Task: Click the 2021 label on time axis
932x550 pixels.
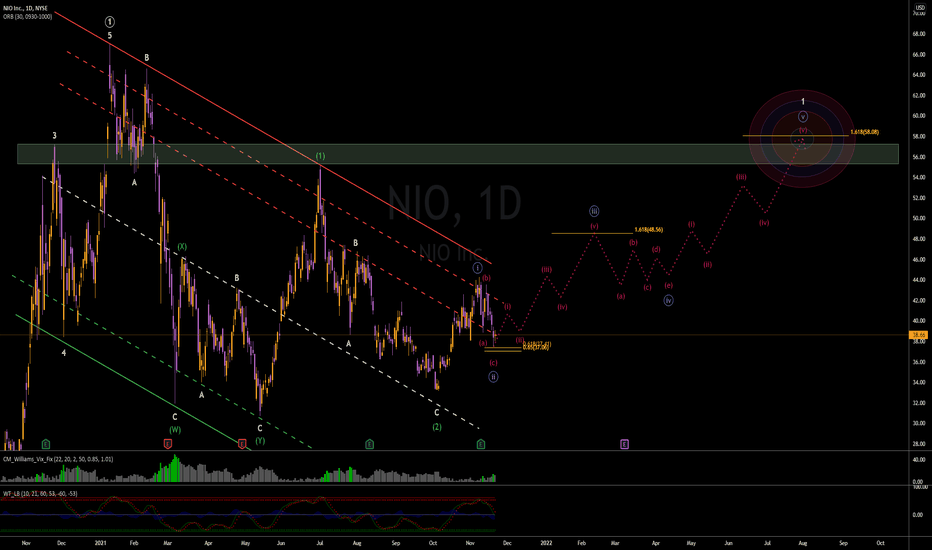Action: click(100, 543)
